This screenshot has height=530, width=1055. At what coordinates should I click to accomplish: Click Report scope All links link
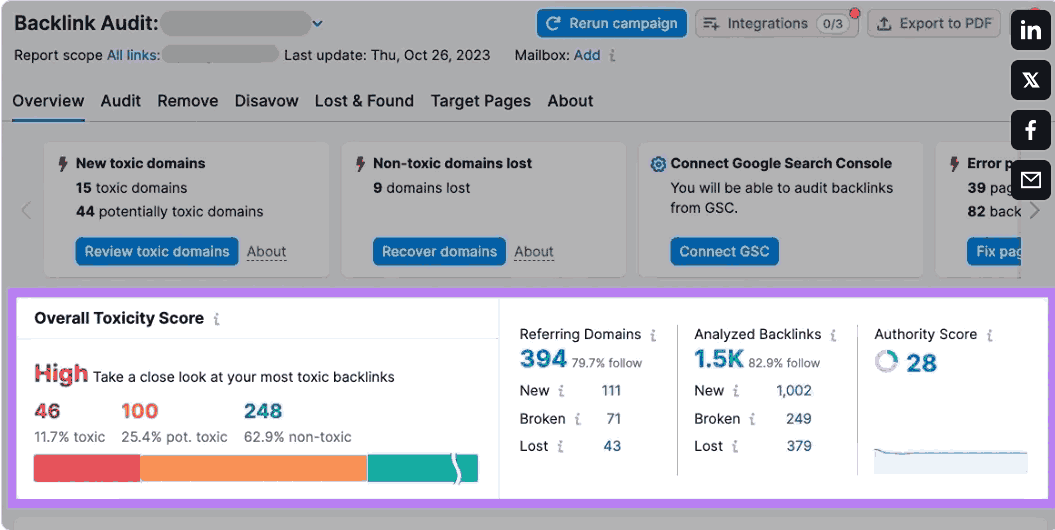pyautogui.click(x=133, y=55)
